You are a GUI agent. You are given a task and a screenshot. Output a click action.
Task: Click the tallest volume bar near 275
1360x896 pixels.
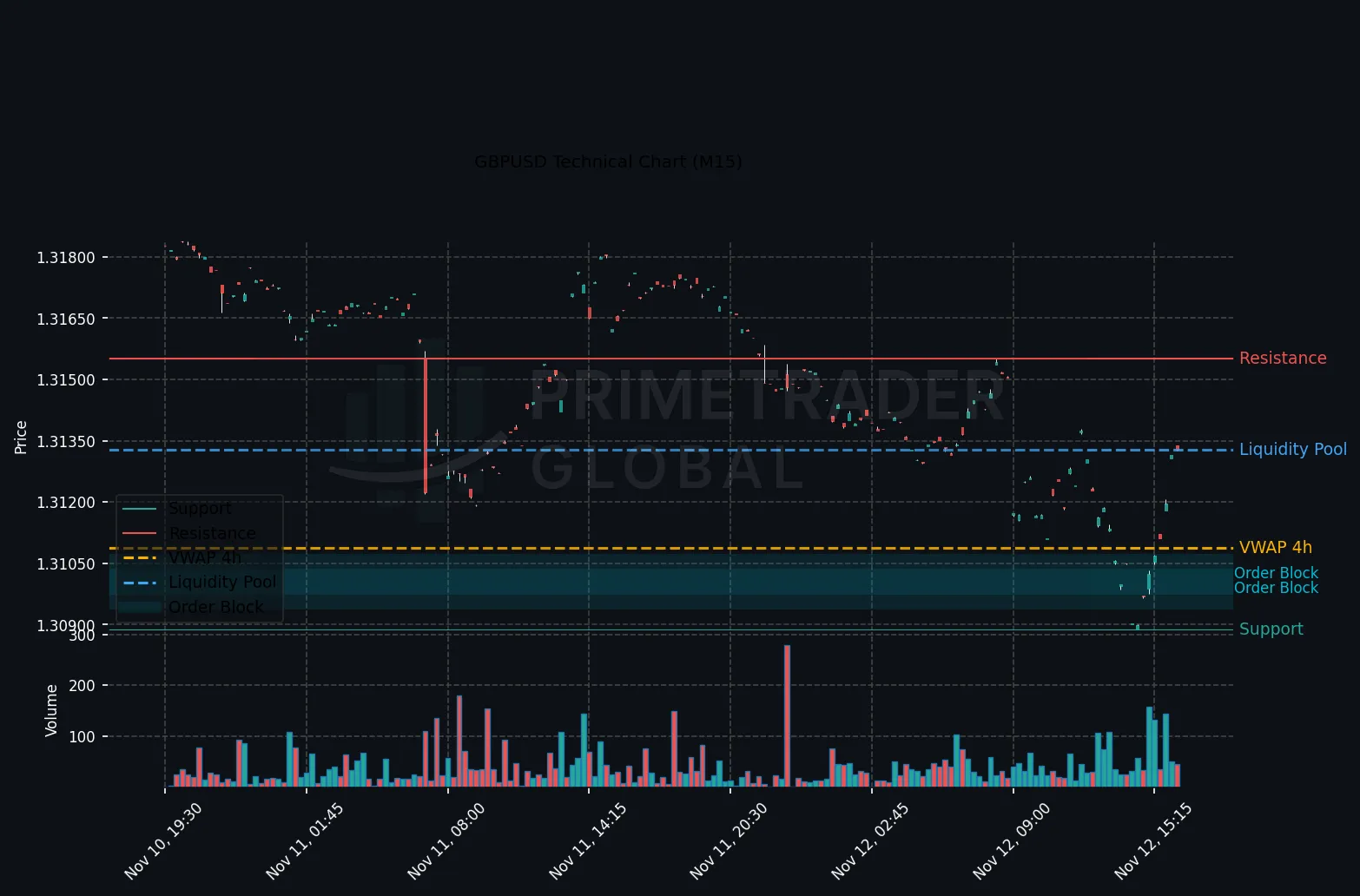pos(787,715)
